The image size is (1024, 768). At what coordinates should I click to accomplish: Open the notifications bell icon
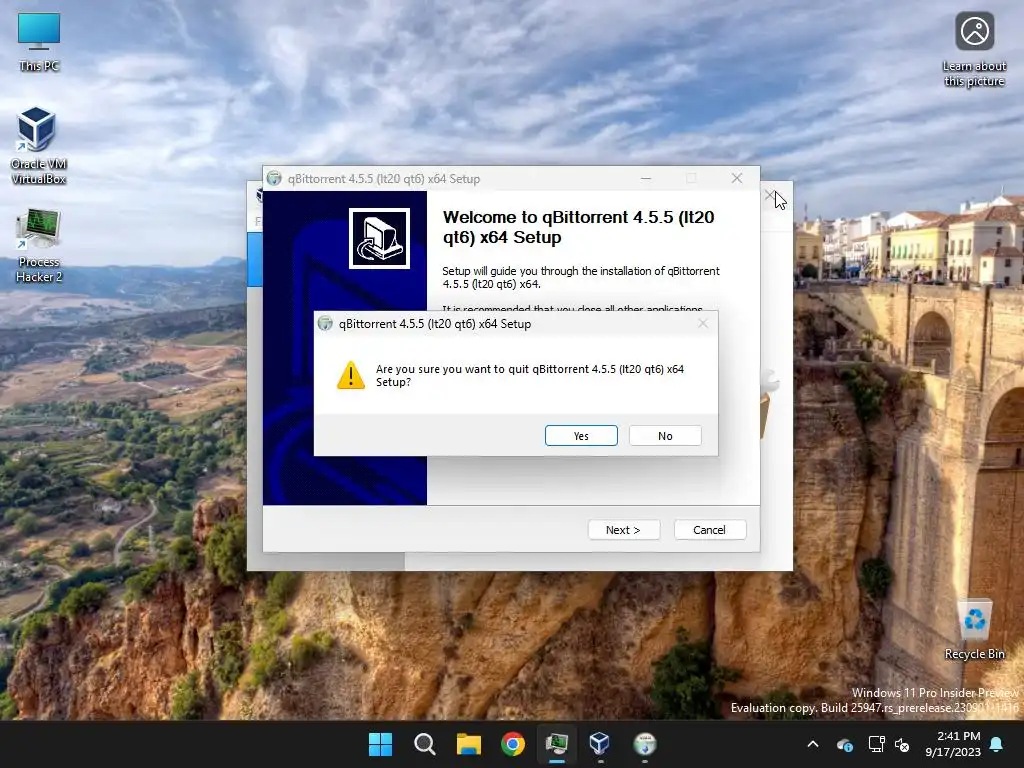(x=997, y=744)
